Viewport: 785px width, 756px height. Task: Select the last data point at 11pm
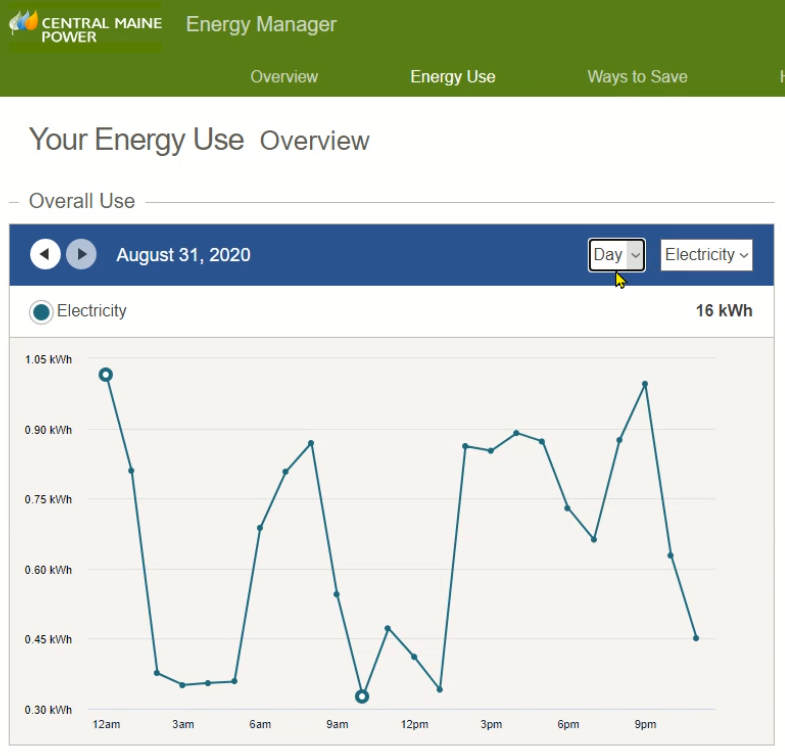(x=696, y=638)
